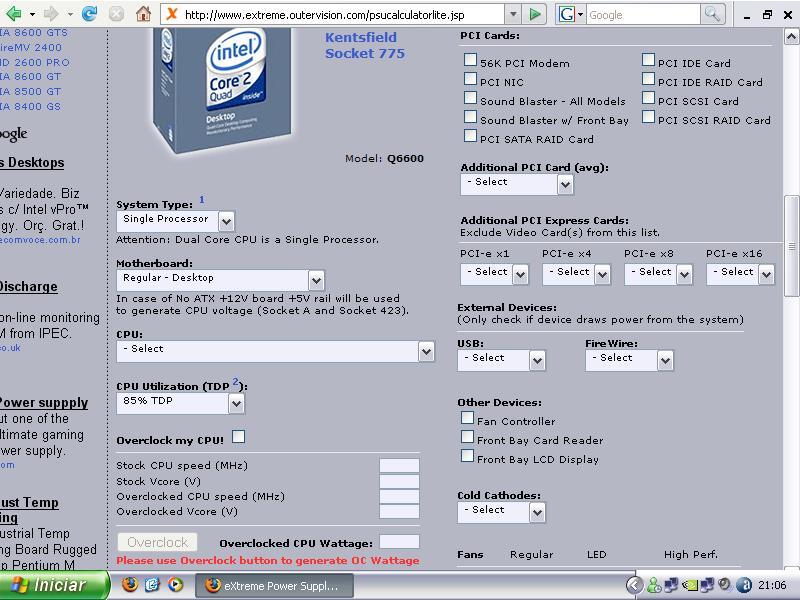Open the PCI-e x8 dropdown
The width and height of the screenshot is (800, 600).
point(658,274)
